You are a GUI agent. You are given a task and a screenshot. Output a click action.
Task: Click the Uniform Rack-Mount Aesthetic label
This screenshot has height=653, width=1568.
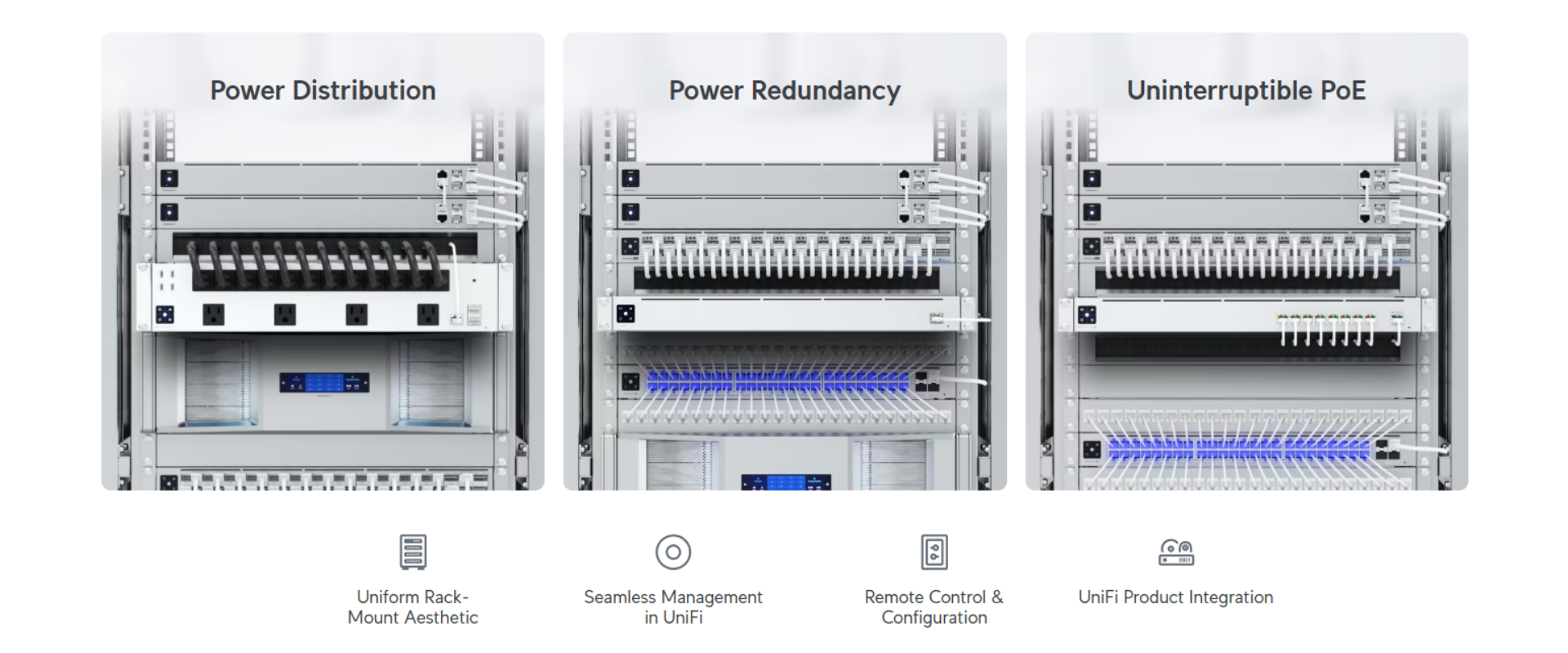(x=412, y=607)
